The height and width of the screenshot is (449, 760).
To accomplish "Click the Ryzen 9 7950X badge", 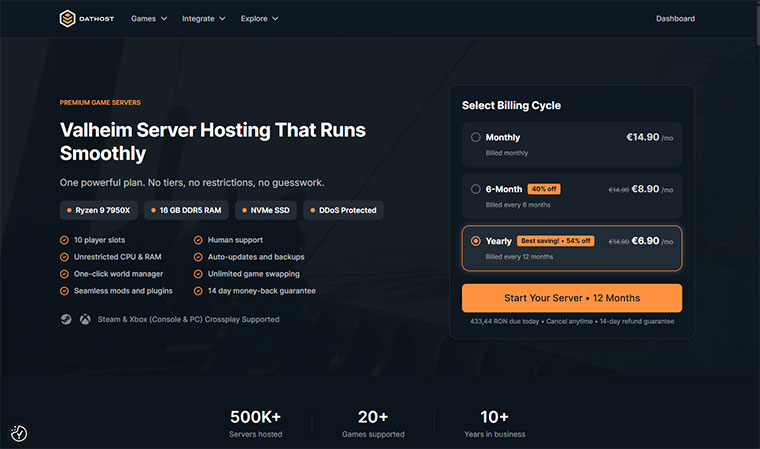I will [x=98, y=210].
